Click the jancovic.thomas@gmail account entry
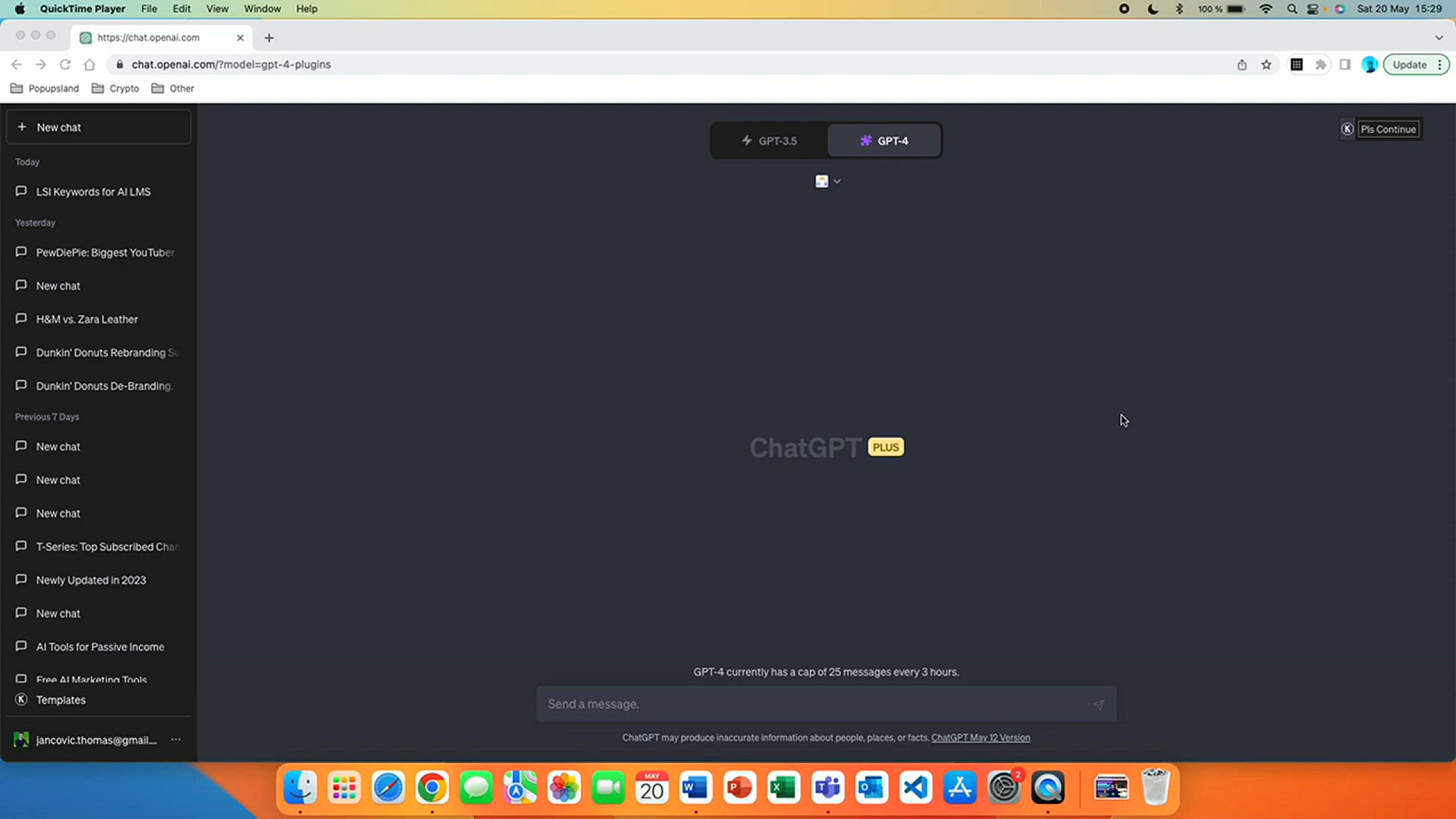The height and width of the screenshot is (819, 1456). pyautogui.click(x=96, y=740)
